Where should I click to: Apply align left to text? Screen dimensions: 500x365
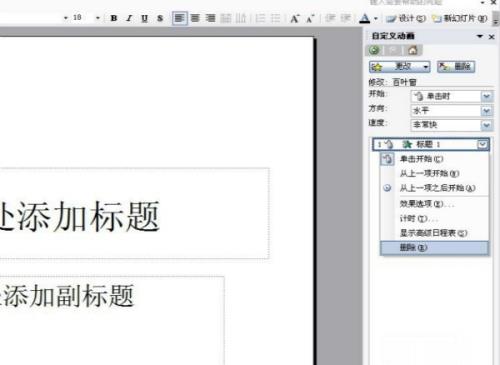[x=180, y=18]
